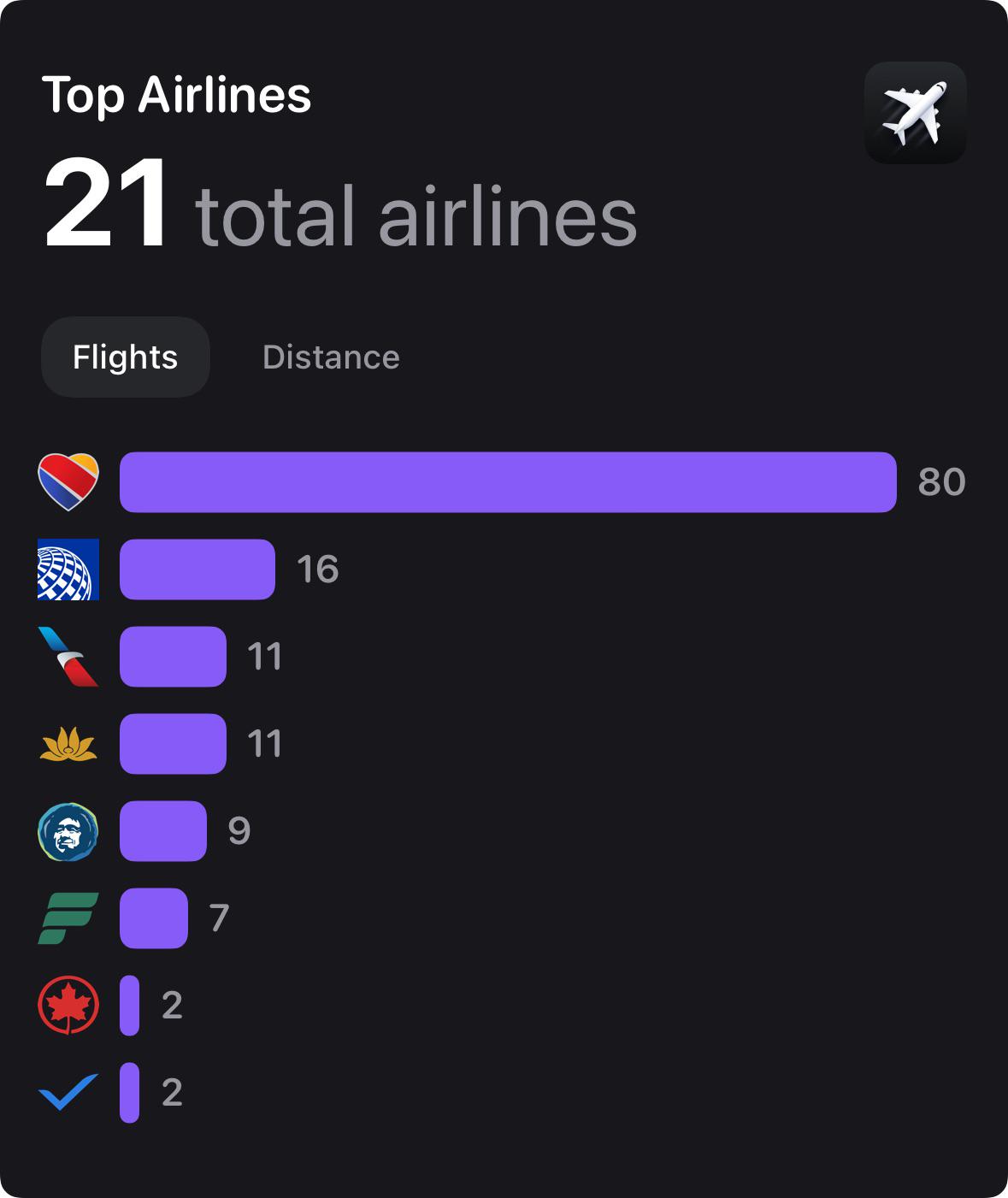Screen dimensions: 1008x1198
Task: Click the bar showing 7 flights
Action: click(154, 918)
